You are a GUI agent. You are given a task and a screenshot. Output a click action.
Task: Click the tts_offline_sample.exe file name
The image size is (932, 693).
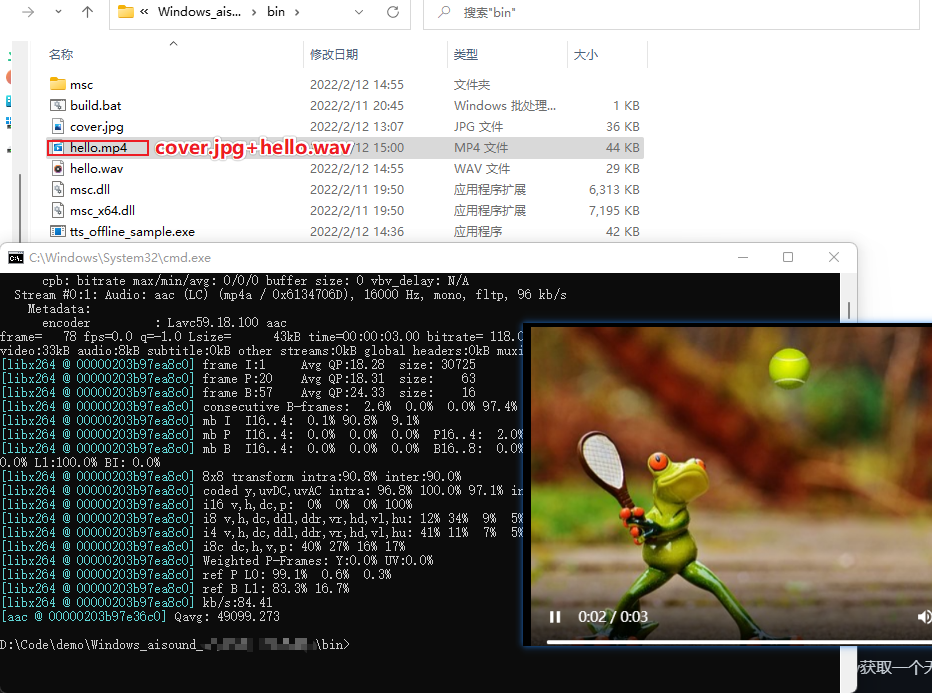133,232
